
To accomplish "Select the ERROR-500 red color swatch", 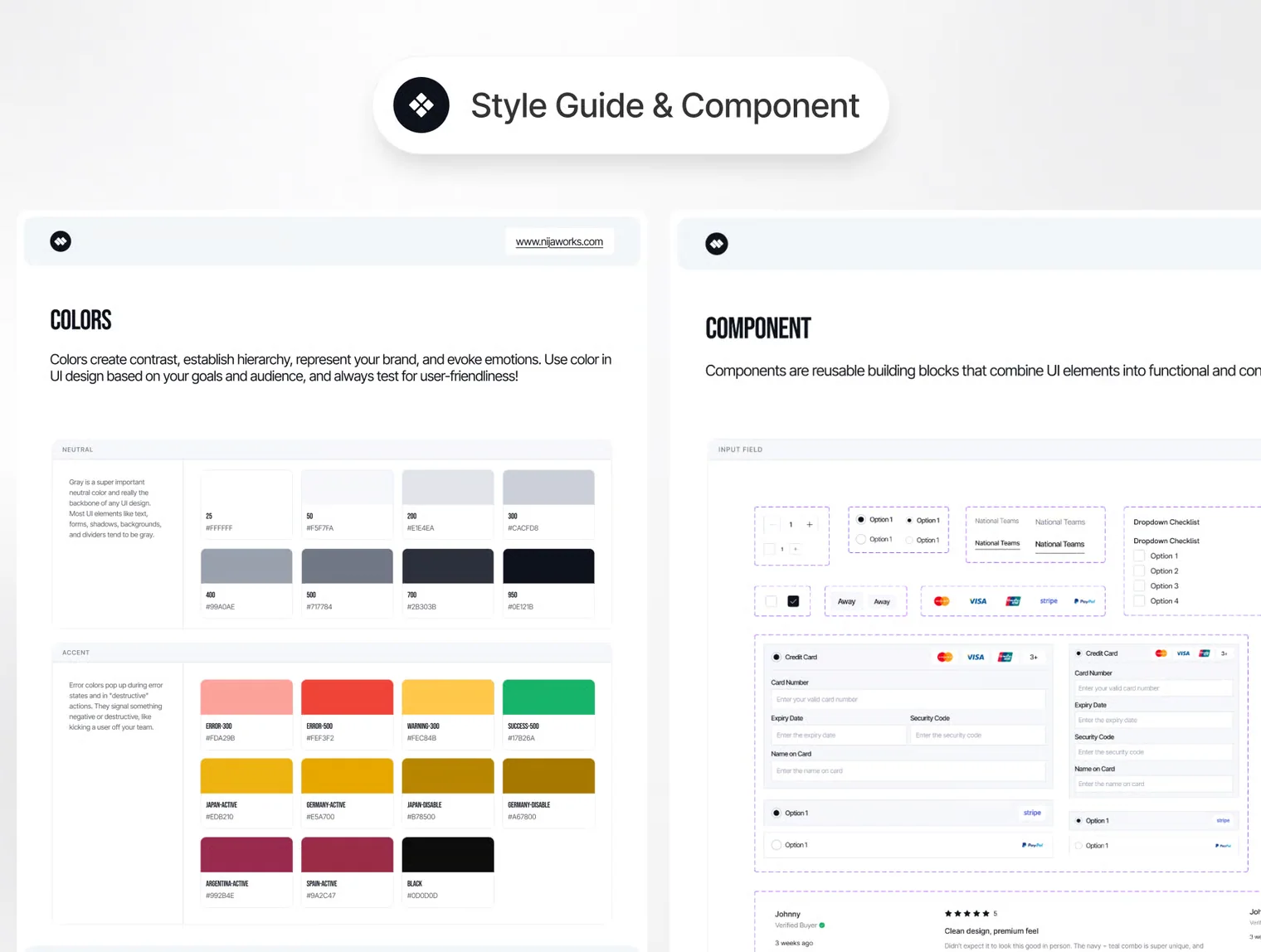I will [x=347, y=697].
